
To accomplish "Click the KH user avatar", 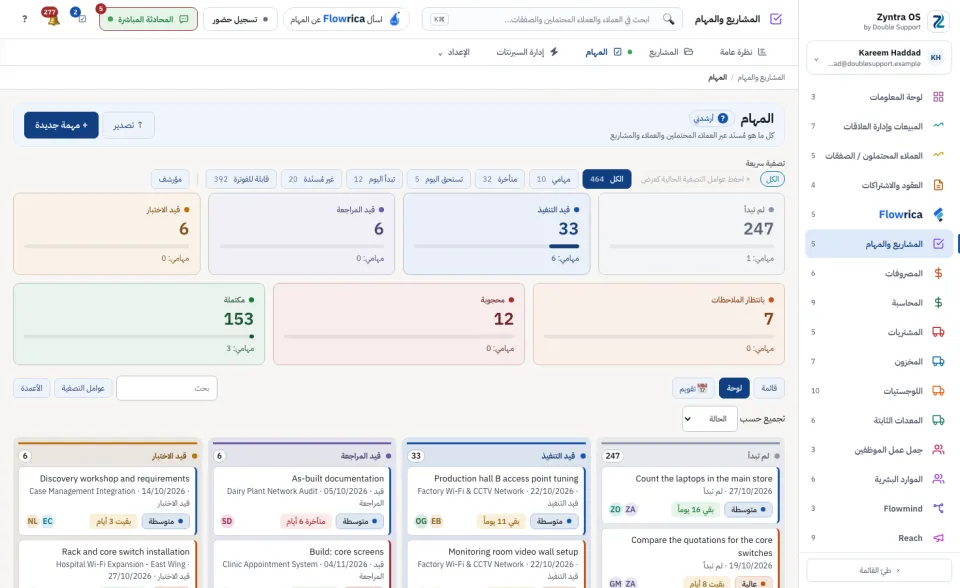I will (x=936, y=58).
